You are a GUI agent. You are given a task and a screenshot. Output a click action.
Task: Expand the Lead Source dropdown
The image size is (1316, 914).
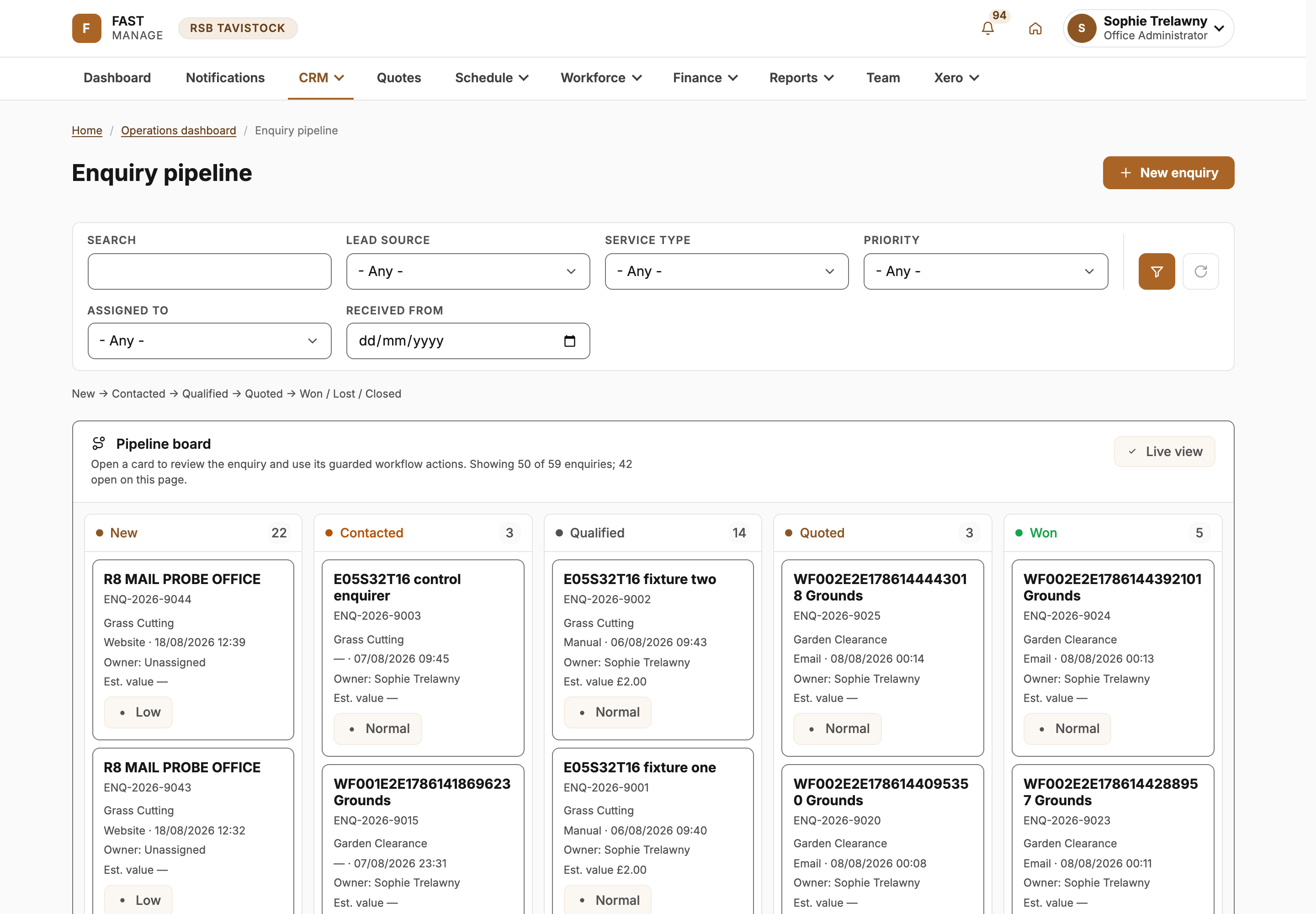pos(468,271)
